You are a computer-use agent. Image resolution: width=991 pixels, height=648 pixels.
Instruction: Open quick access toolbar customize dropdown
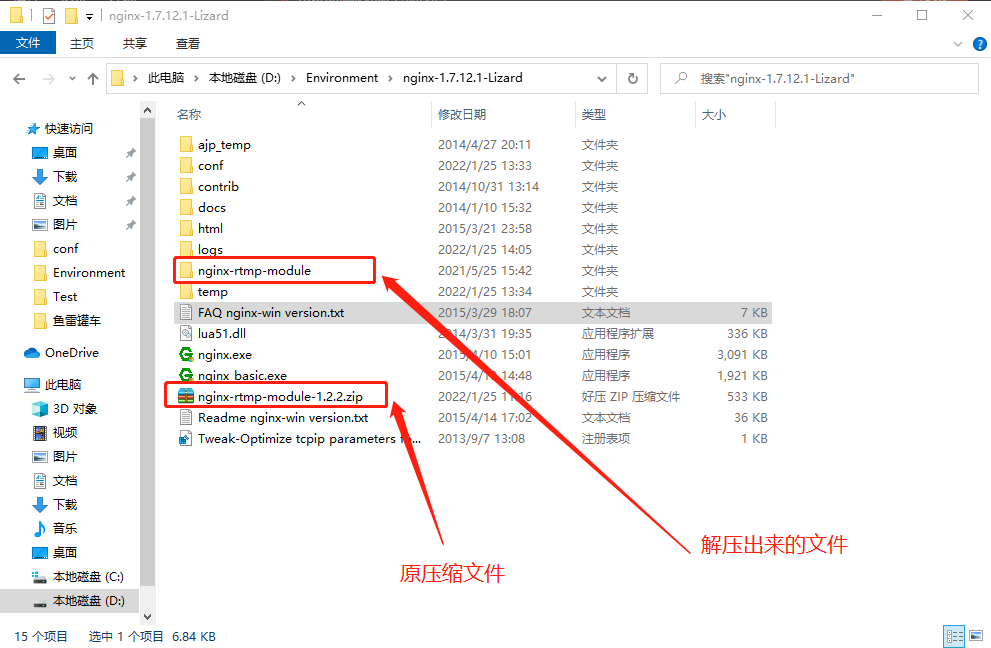(x=89, y=16)
